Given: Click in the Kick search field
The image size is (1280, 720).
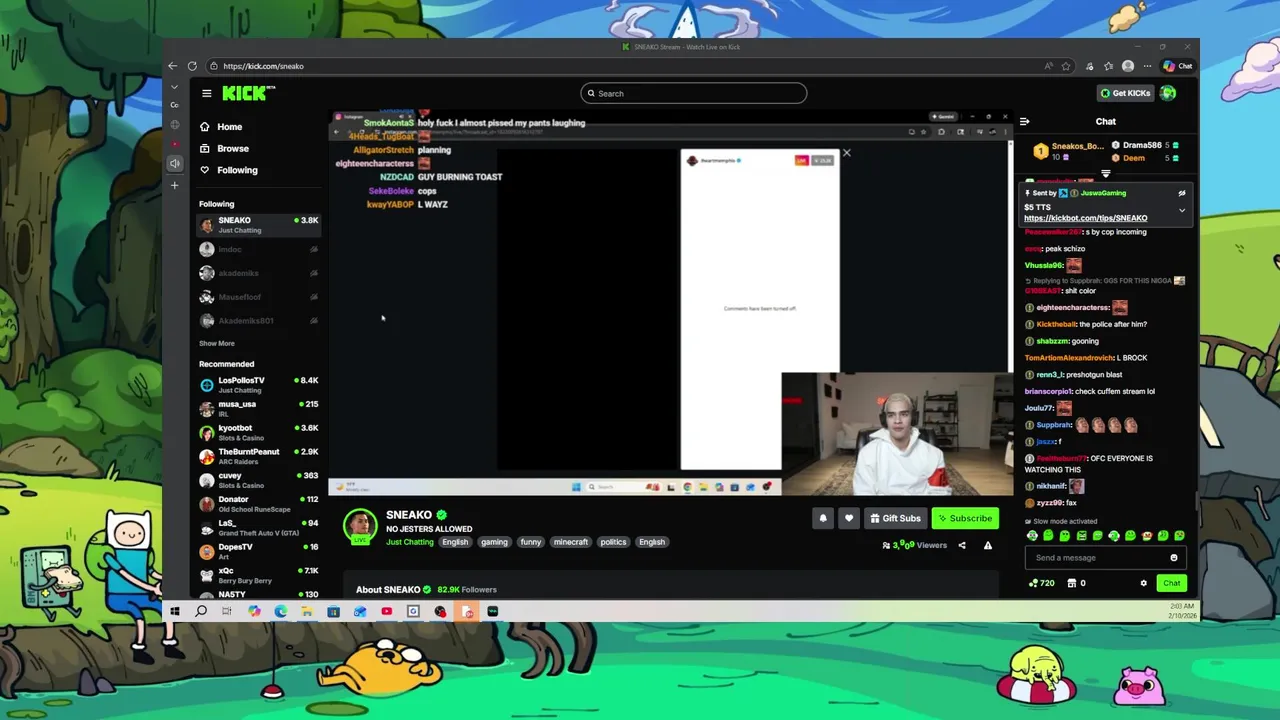Looking at the screenshot, I should click(694, 93).
